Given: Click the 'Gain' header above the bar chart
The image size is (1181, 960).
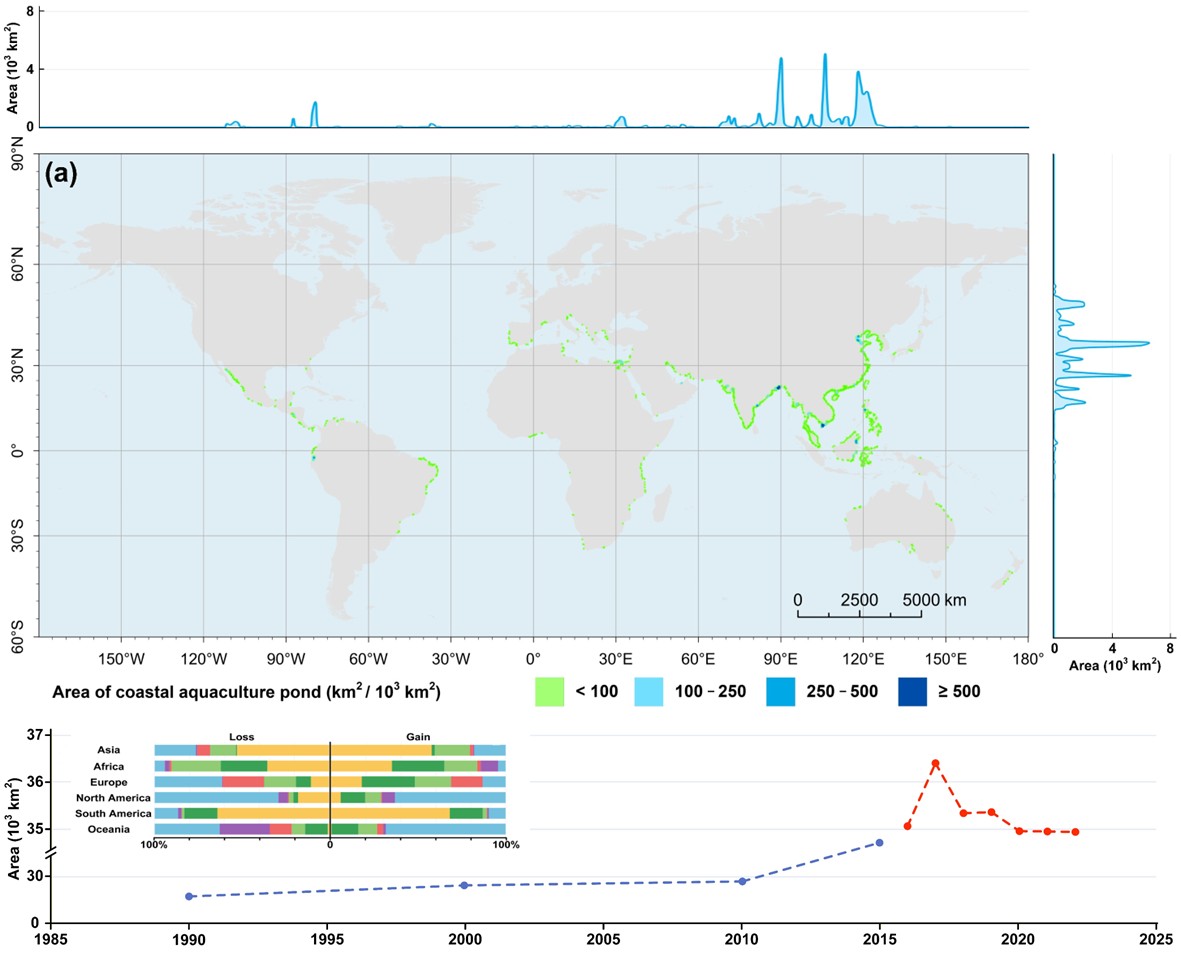Looking at the screenshot, I should tap(418, 737).
